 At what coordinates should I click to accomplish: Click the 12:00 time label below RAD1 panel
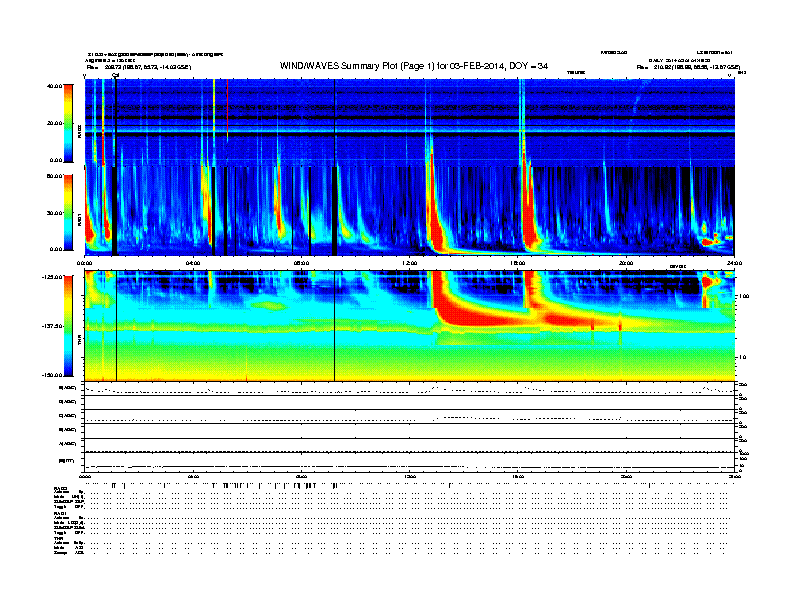pyautogui.click(x=409, y=263)
